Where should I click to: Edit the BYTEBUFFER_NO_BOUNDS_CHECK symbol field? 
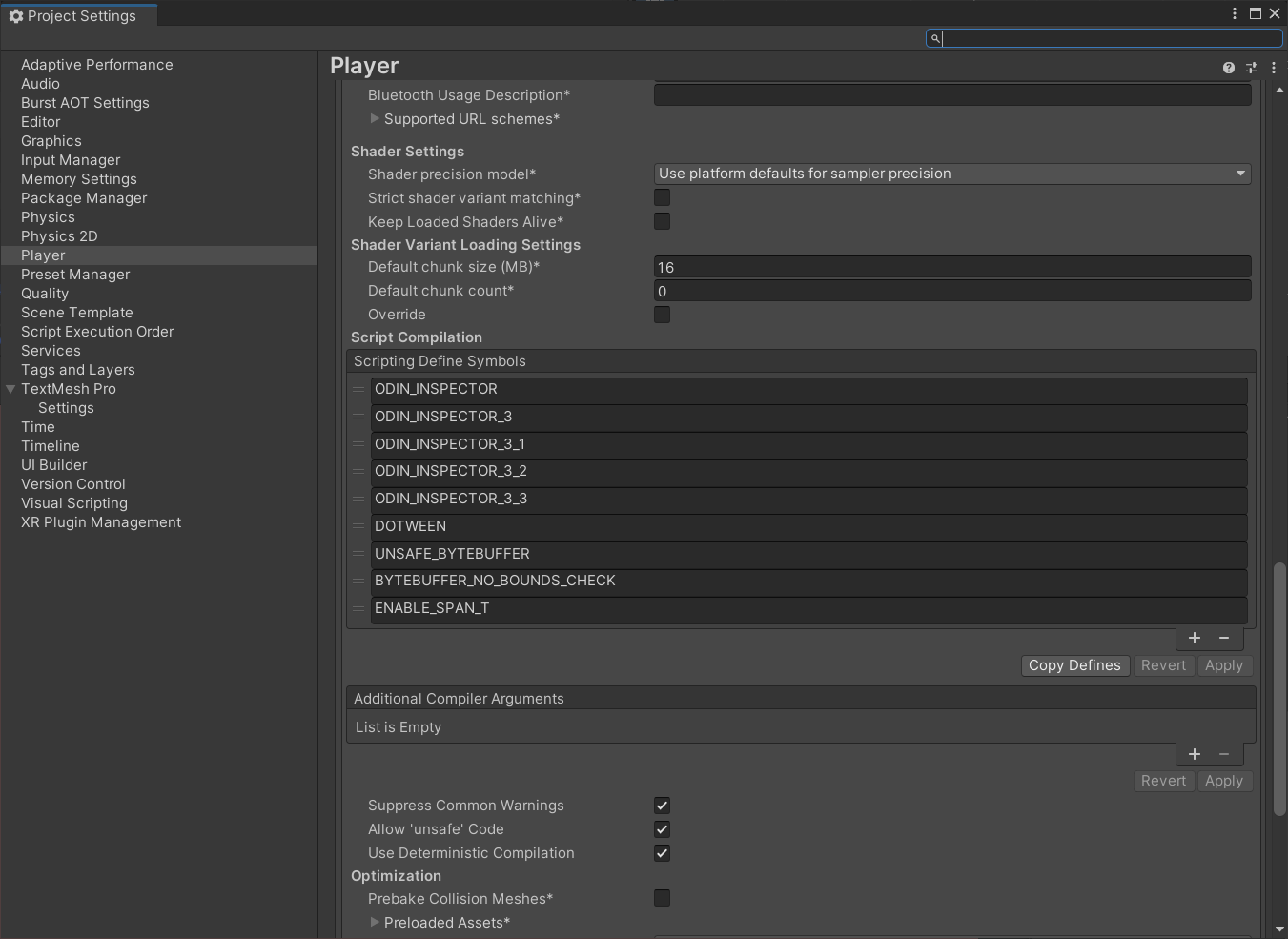pyautogui.click(x=809, y=581)
